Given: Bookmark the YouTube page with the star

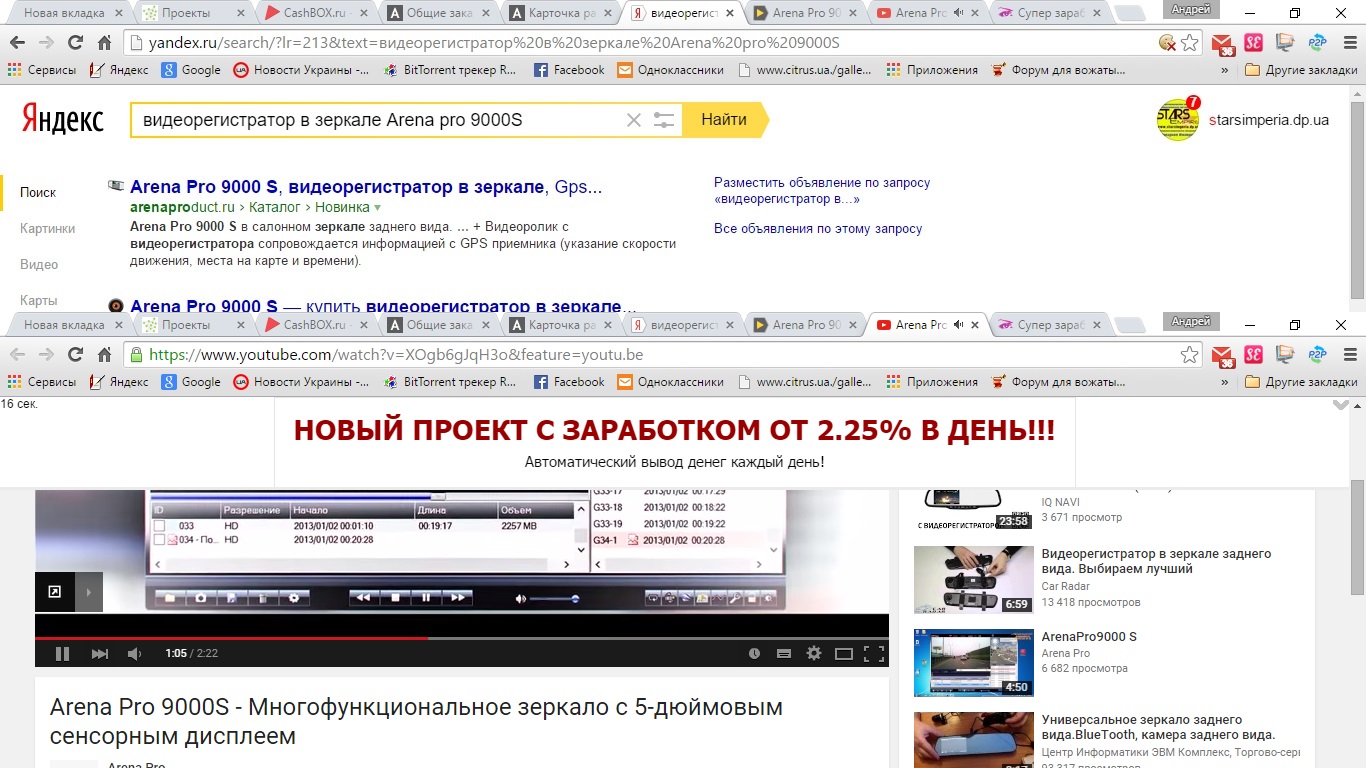Looking at the screenshot, I should tap(1190, 354).
